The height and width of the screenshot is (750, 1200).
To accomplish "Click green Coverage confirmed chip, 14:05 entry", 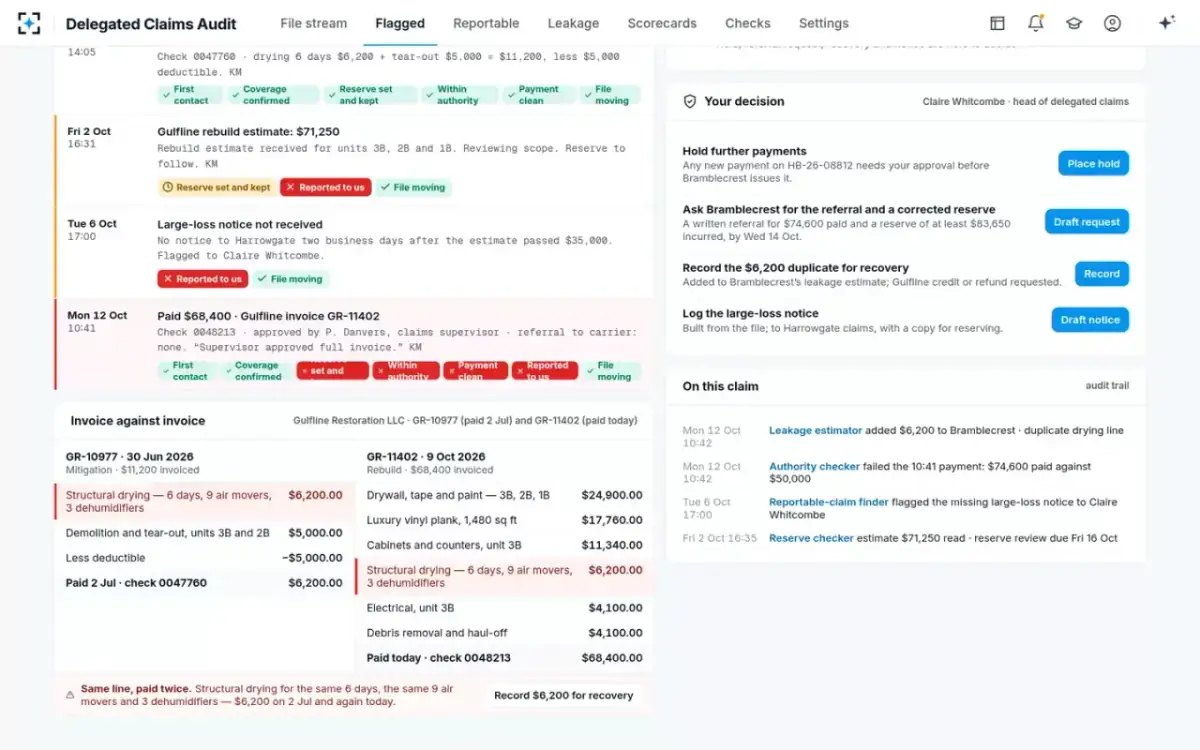I will [x=273, y=95].
